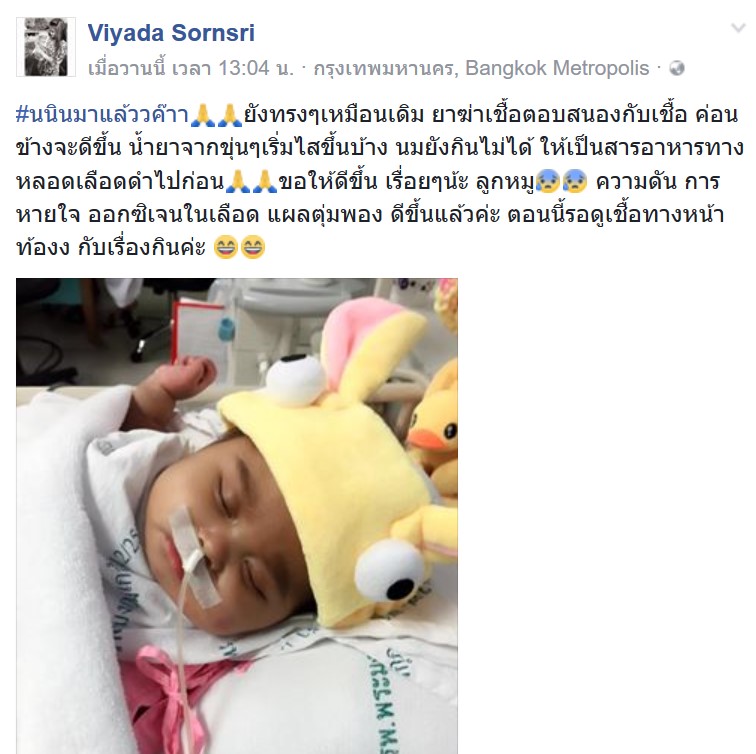Click the public audience globe icon
Image resolution: width=756 pixels, height=754 pixels.
677,68
